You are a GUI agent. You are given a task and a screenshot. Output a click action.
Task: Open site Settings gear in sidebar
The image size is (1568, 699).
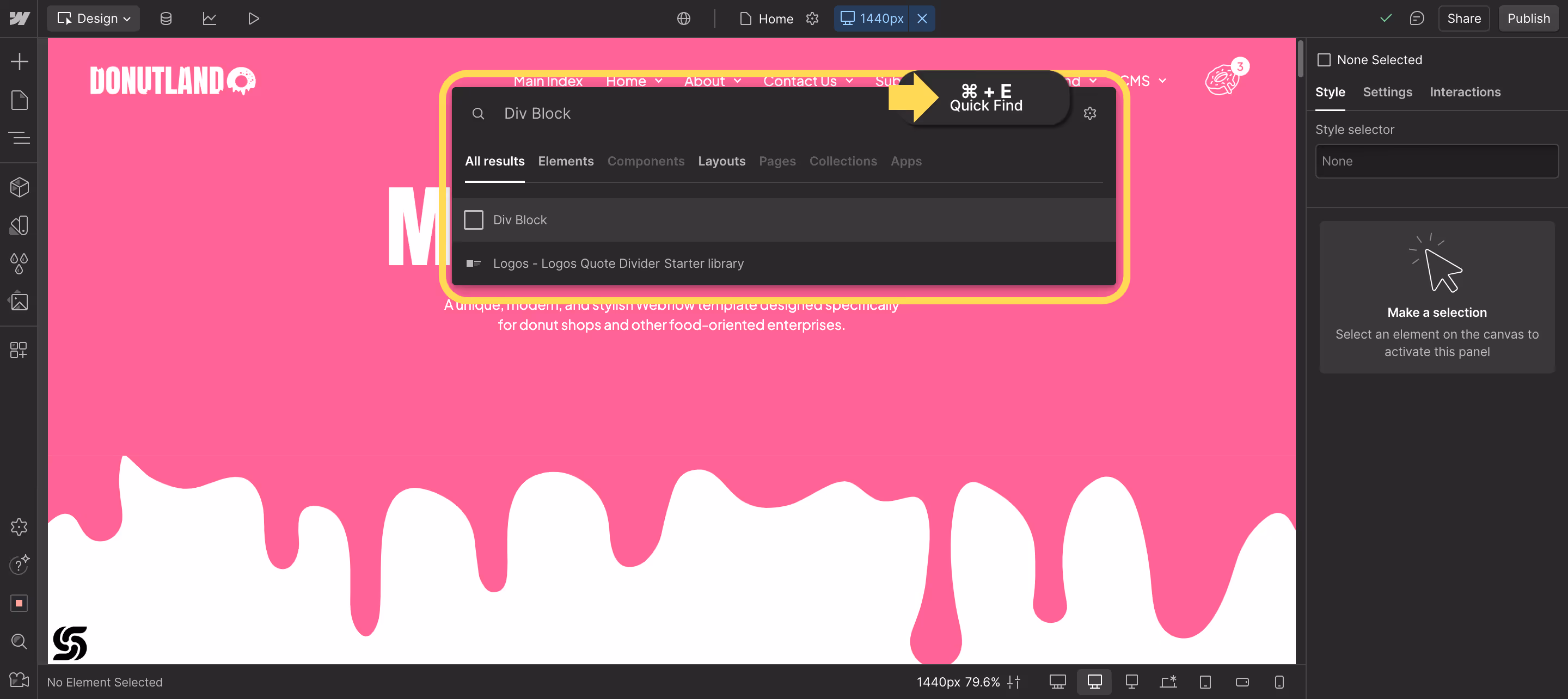(19, 526)
